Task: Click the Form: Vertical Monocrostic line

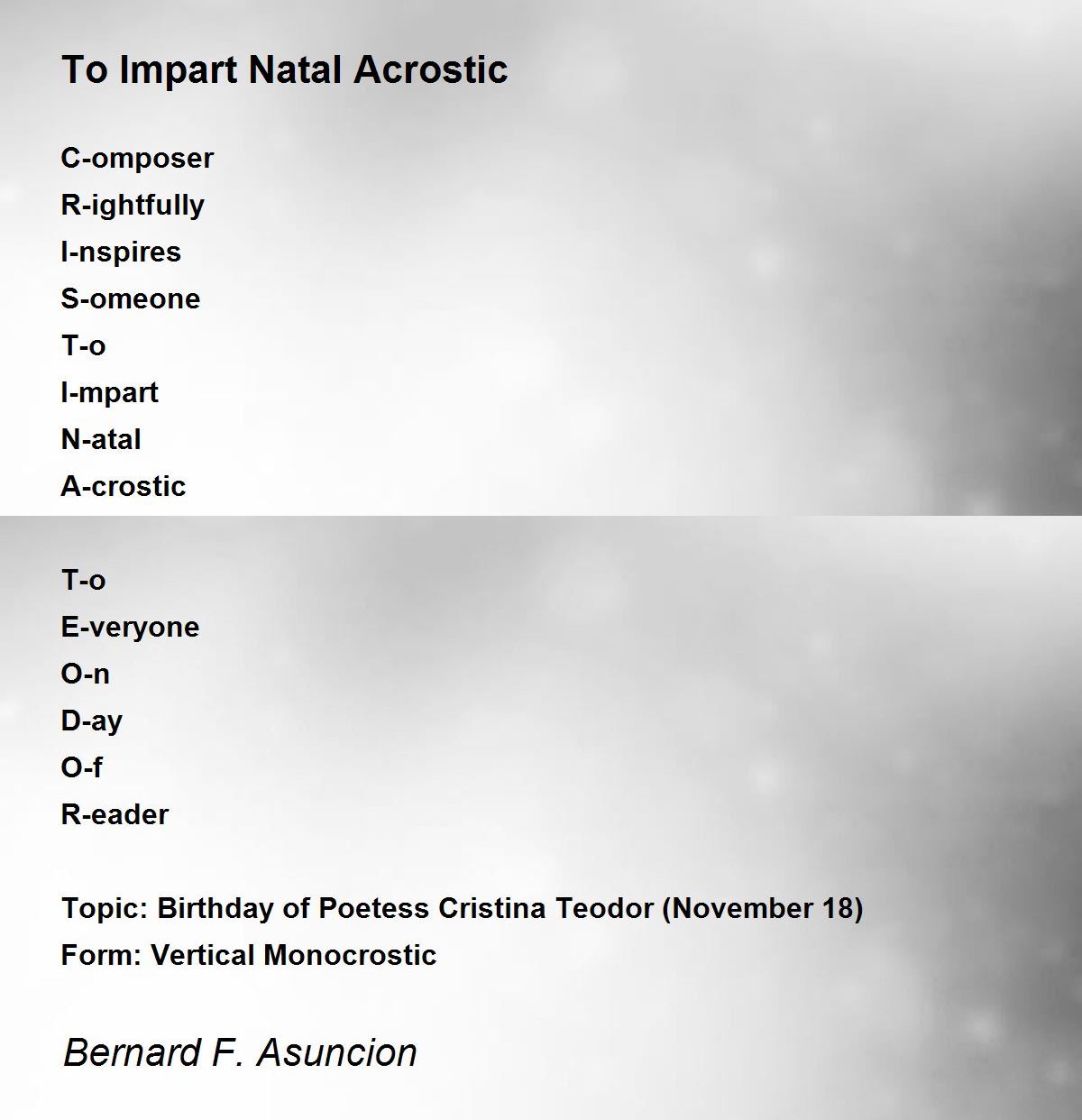Action: click(x=249, y=955)
